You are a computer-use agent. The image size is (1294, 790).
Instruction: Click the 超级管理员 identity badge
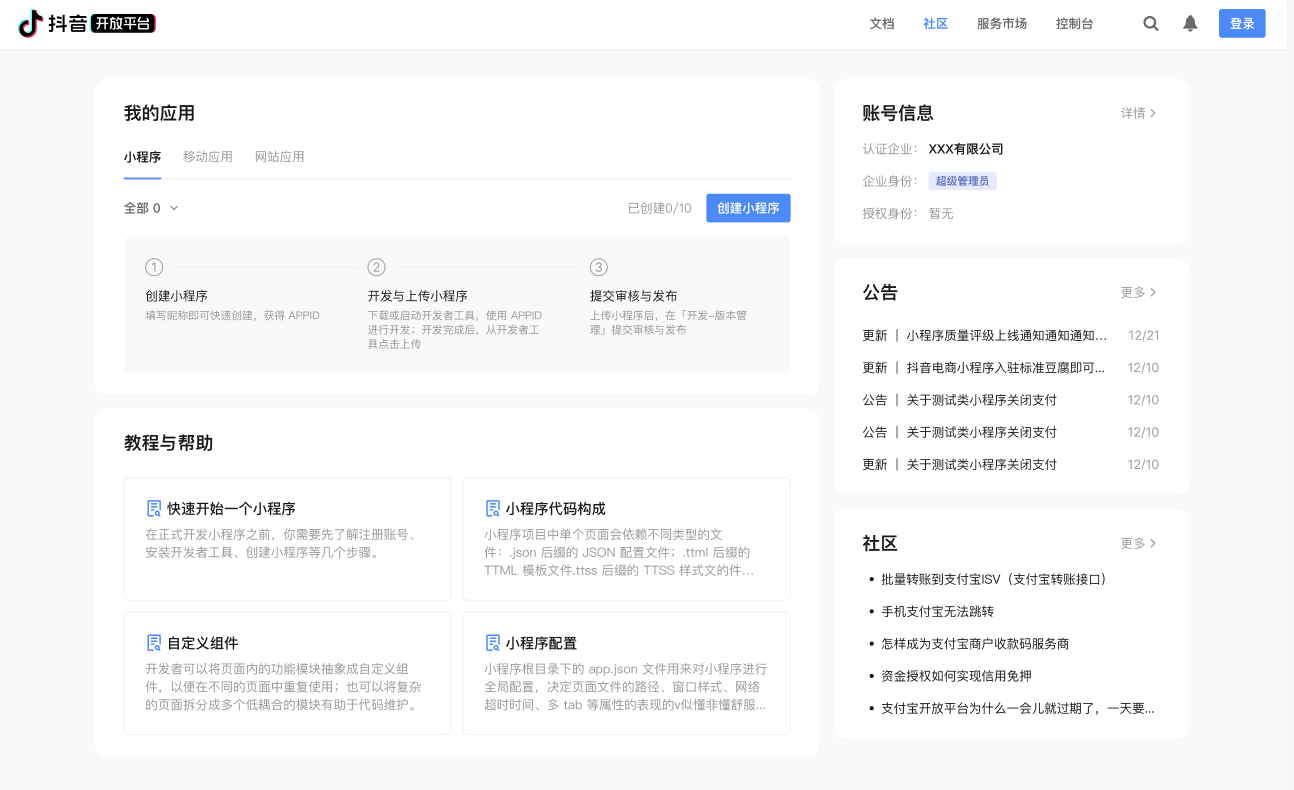pos(962,181)
